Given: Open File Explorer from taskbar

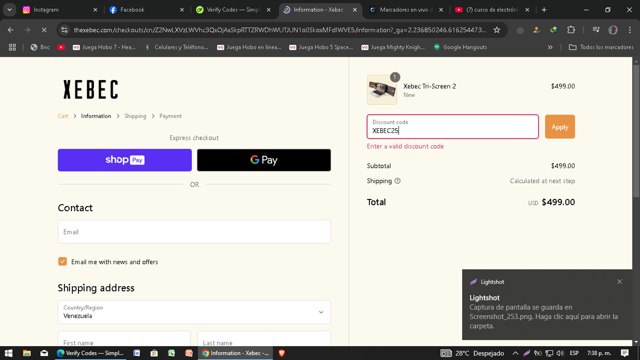Looking at the screenshot, I should coord(27,353).
